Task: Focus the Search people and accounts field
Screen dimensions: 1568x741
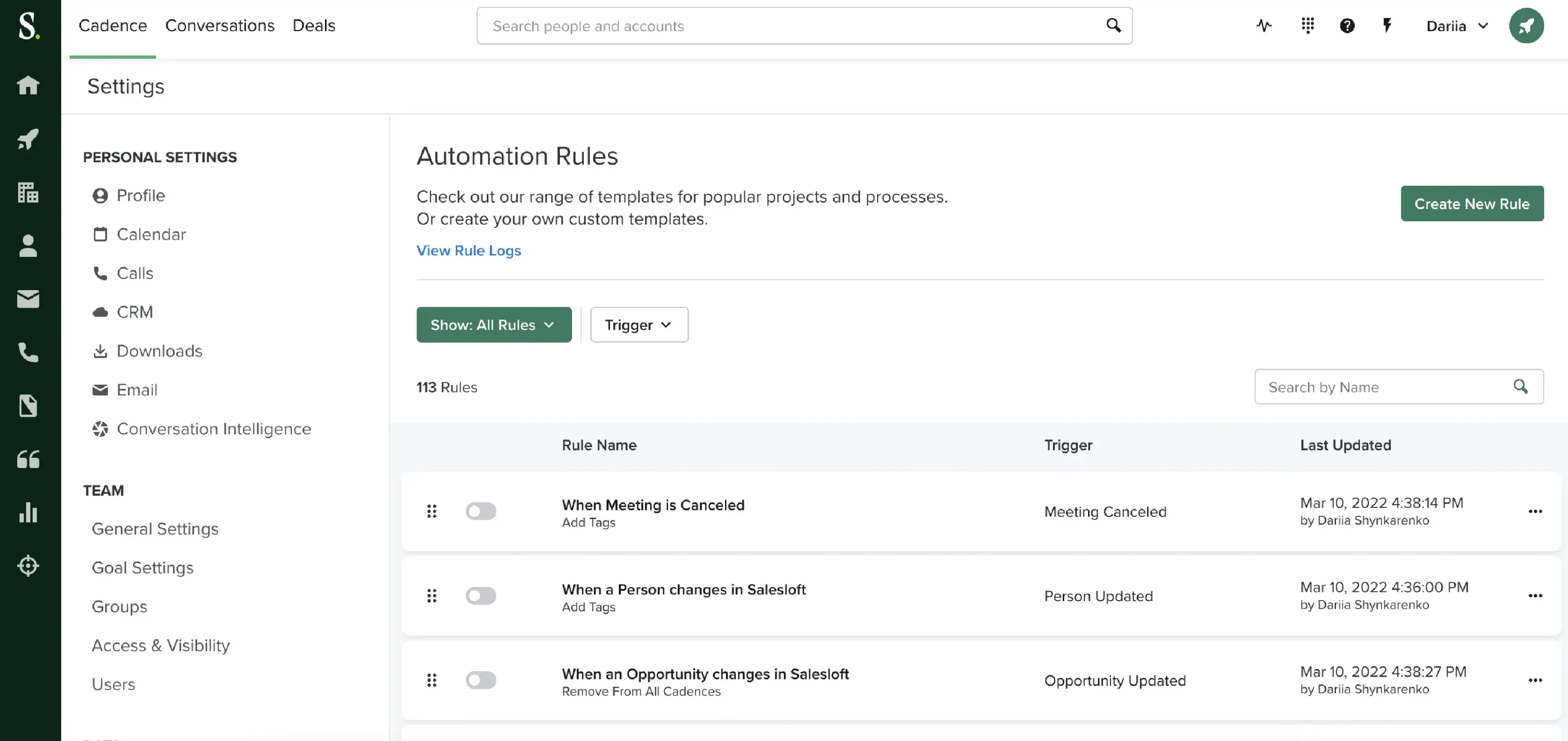Action: click(804, 25)
